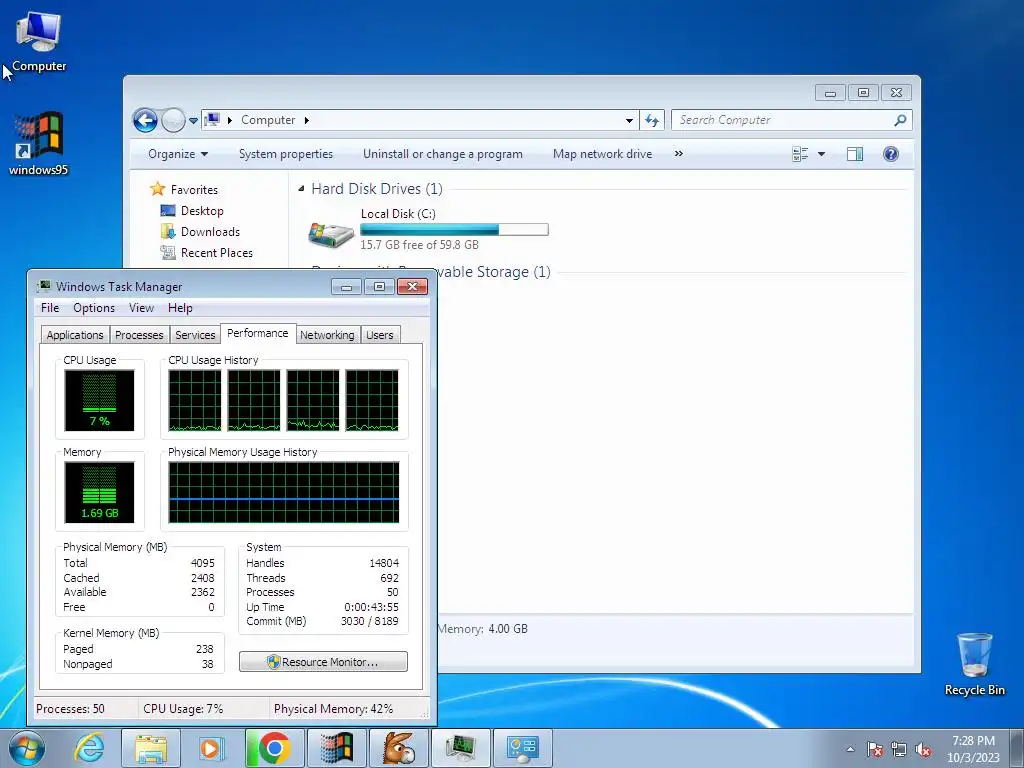Click Computer breadcrumb in address bar
Screen dimensions: 1024x768
click(x=268, y=120)
